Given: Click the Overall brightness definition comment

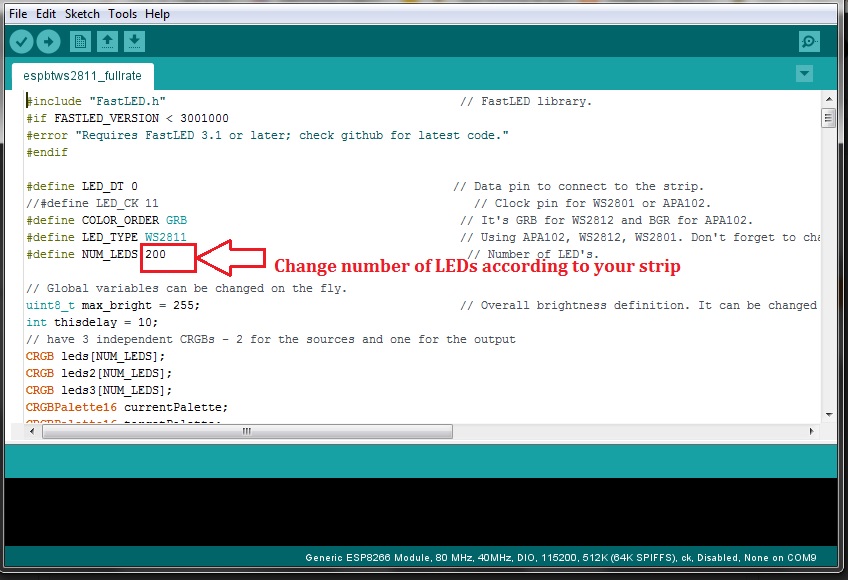Looking at the screenshot, I should click(639, 306).
